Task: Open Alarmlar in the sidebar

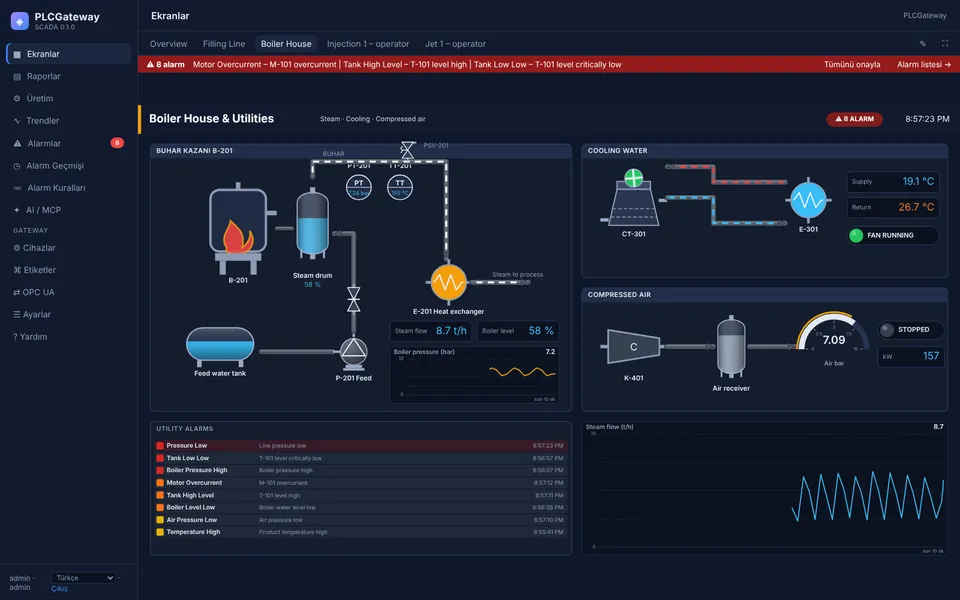Action: click(69, 143)
